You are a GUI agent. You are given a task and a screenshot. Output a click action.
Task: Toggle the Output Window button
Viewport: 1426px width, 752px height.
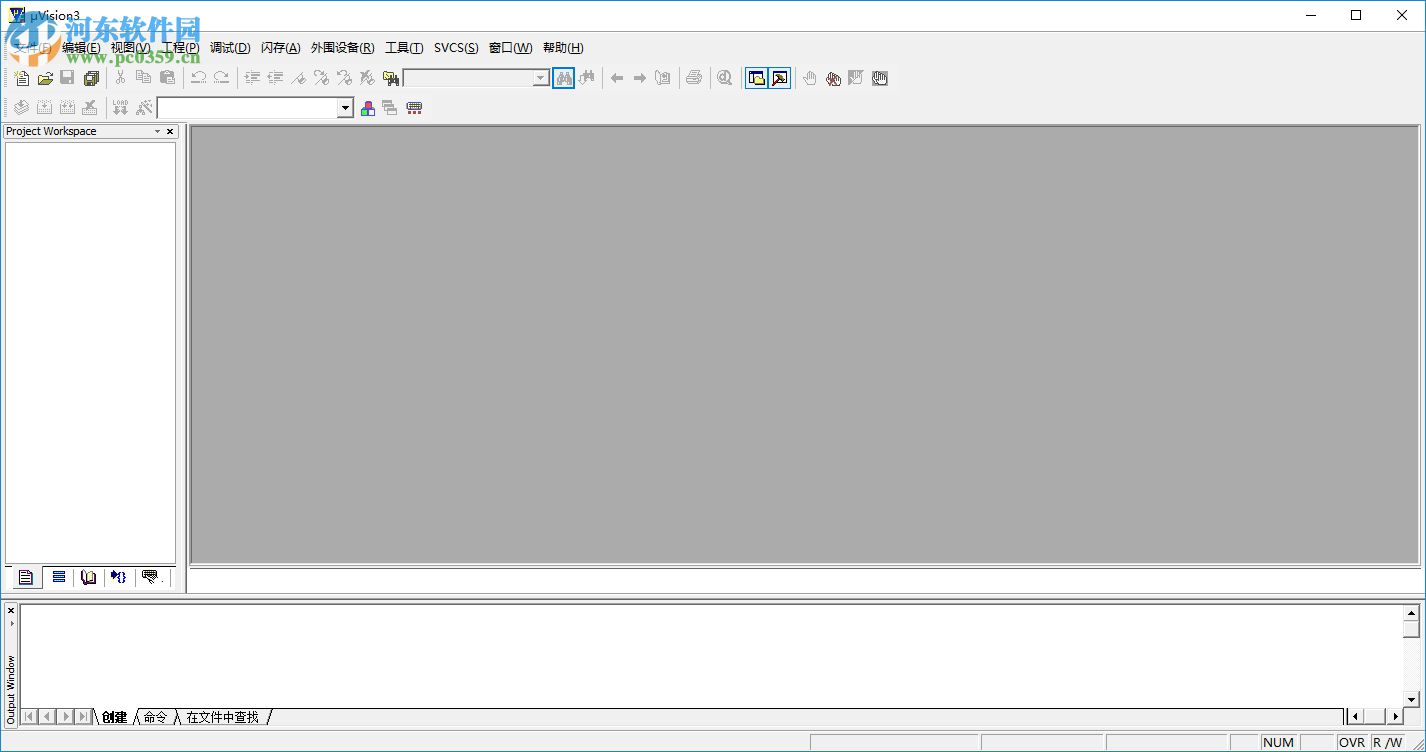[779, 78]
